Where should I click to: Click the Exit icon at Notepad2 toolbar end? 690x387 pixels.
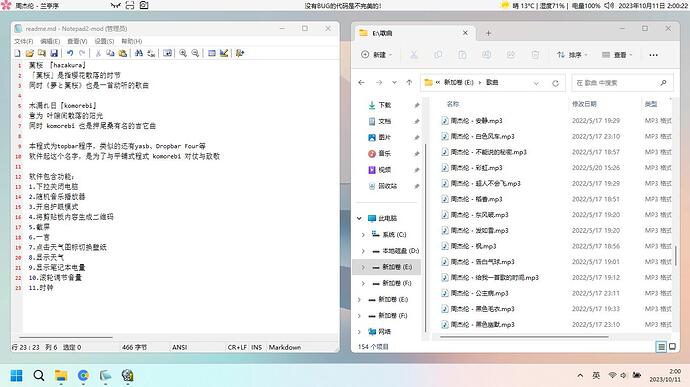click(240, 53)
